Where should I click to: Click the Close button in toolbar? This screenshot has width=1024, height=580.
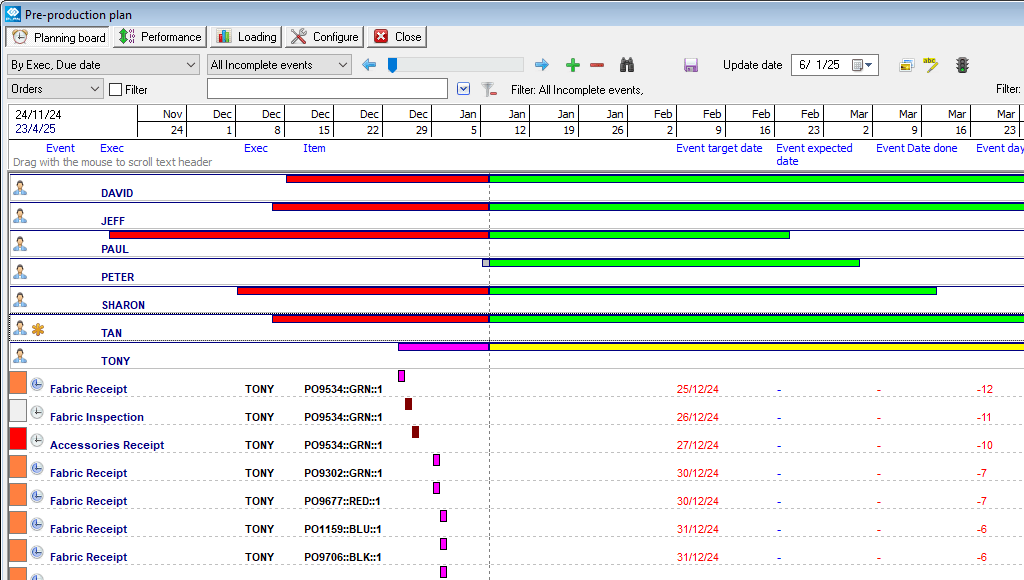[398, 37]
